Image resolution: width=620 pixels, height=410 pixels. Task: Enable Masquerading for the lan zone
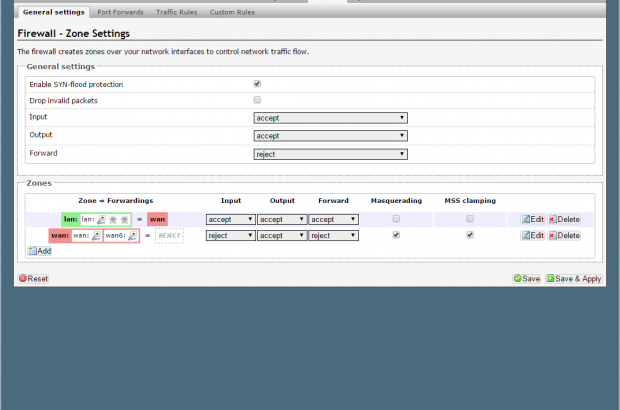point(396,218)
